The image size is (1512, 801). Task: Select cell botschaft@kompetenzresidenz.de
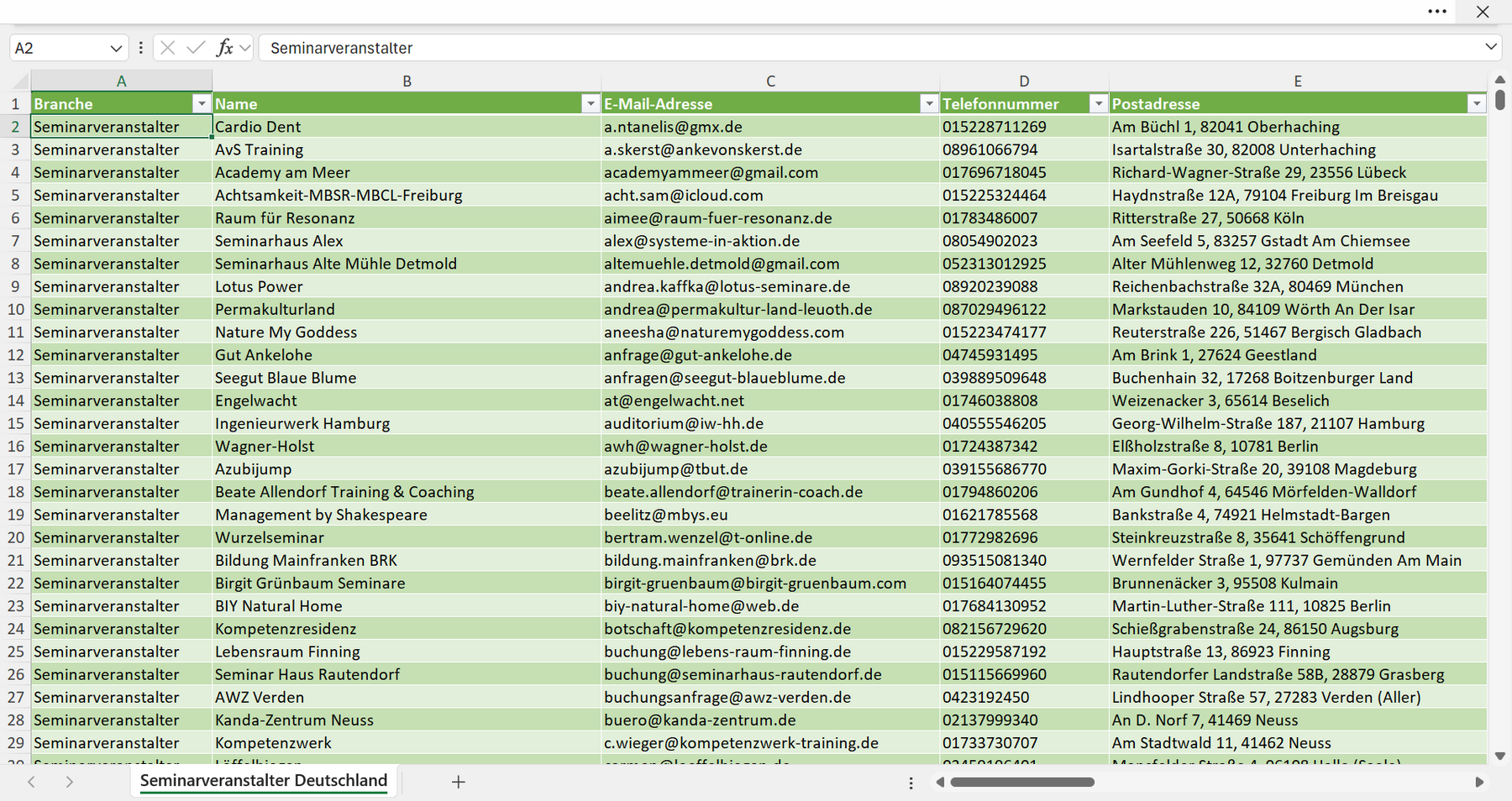click(771, 629)
